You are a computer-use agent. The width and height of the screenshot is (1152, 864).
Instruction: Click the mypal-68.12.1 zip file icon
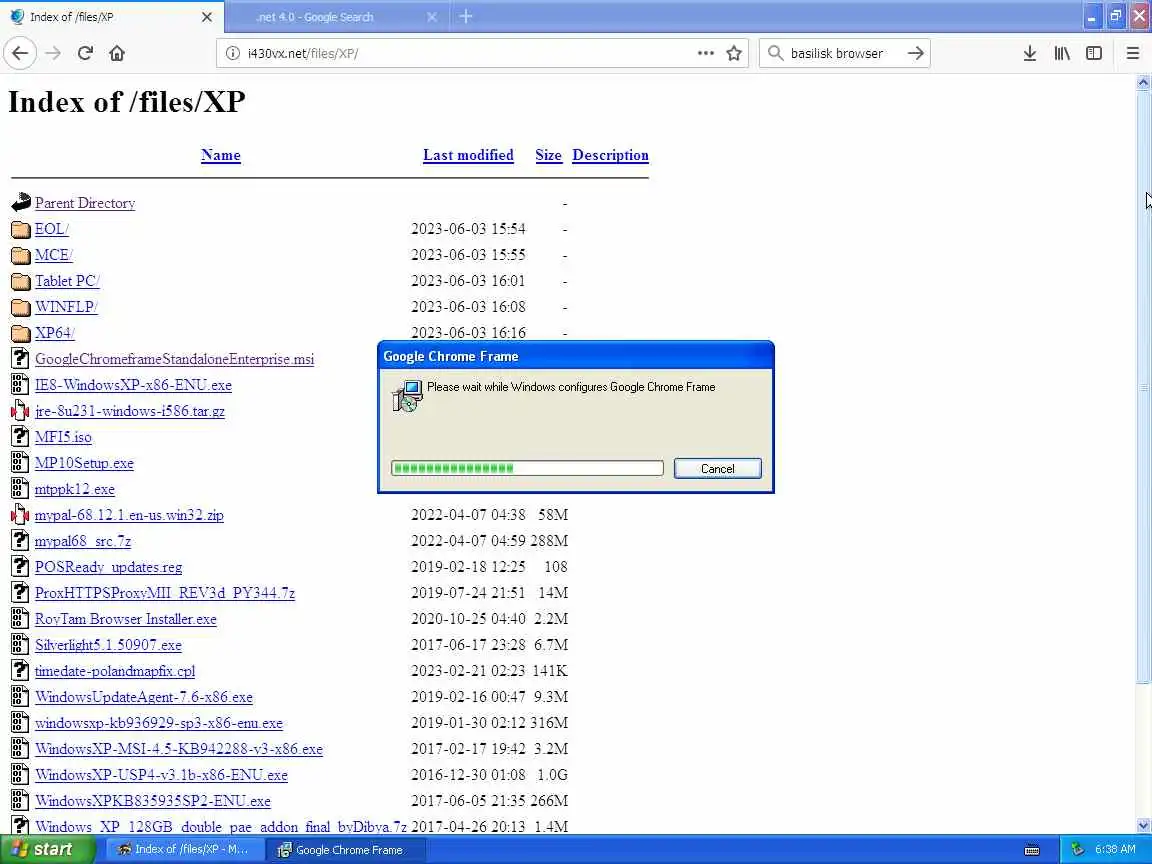pyautogui.click(x=21, y=514)
